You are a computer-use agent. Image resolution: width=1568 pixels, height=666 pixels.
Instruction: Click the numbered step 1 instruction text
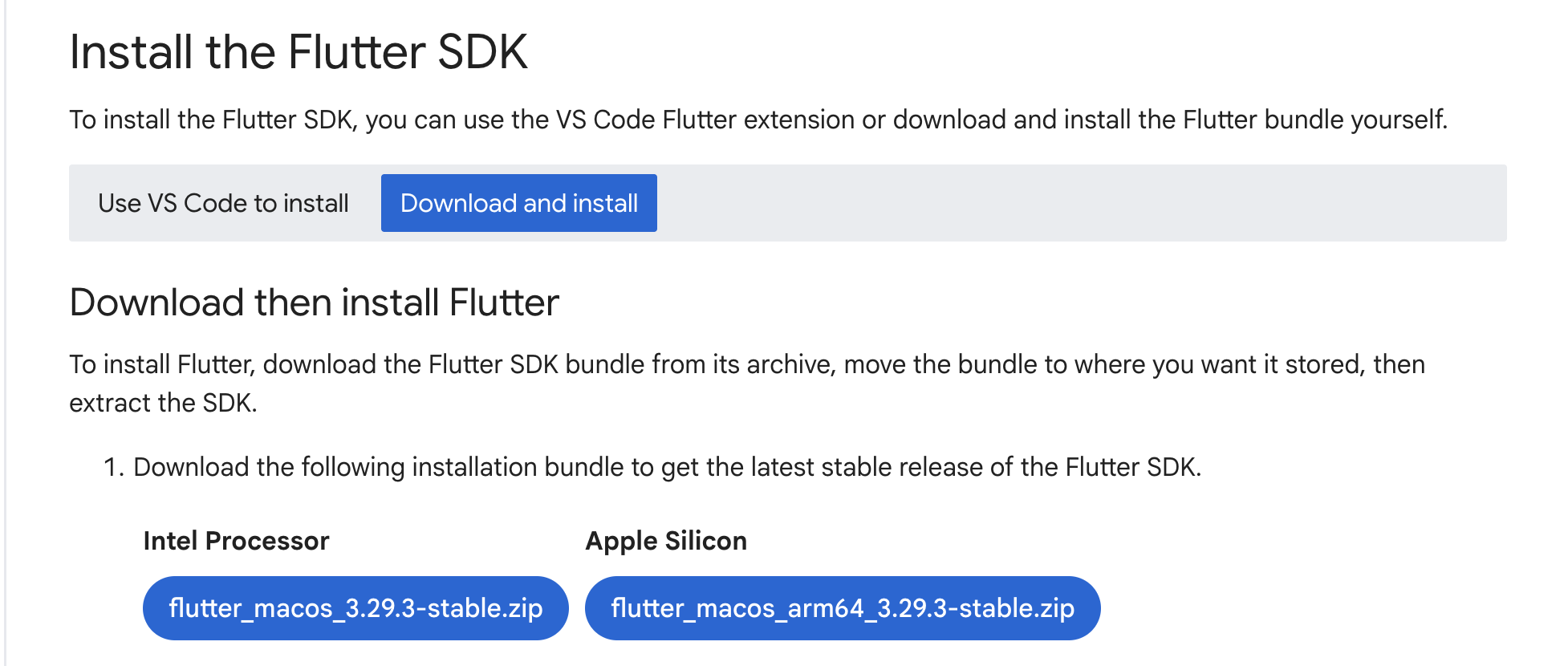click(x=666, y=465)
